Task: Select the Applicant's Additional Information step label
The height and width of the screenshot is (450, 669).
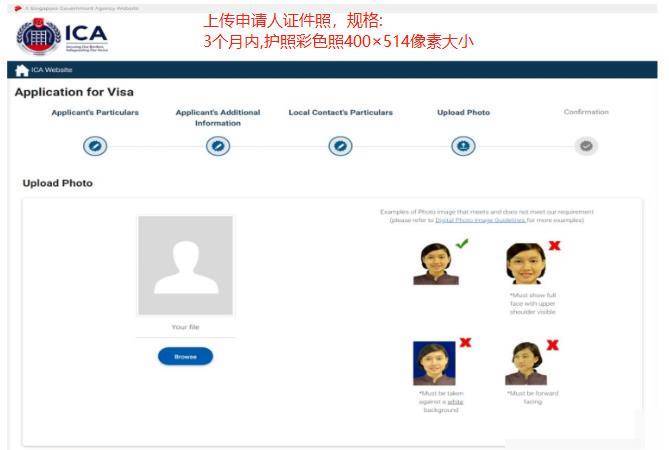Action: coord(218,118)
